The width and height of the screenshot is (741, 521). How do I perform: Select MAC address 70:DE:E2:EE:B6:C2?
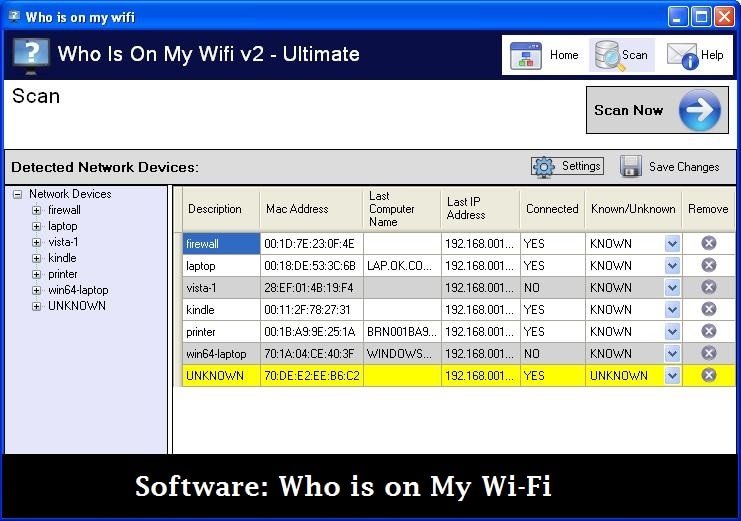point(311,376)
